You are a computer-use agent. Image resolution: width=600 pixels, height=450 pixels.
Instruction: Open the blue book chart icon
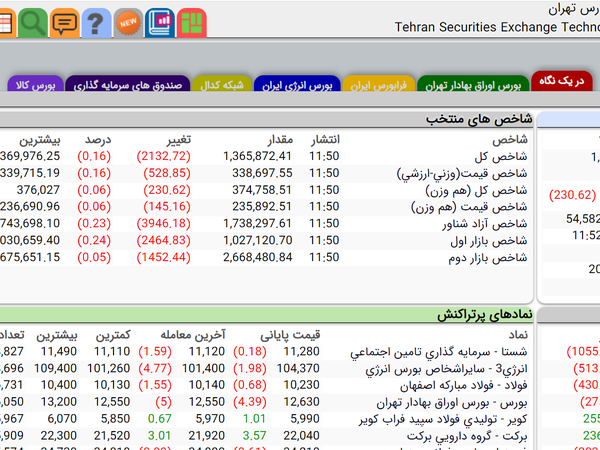click(160, 23)
